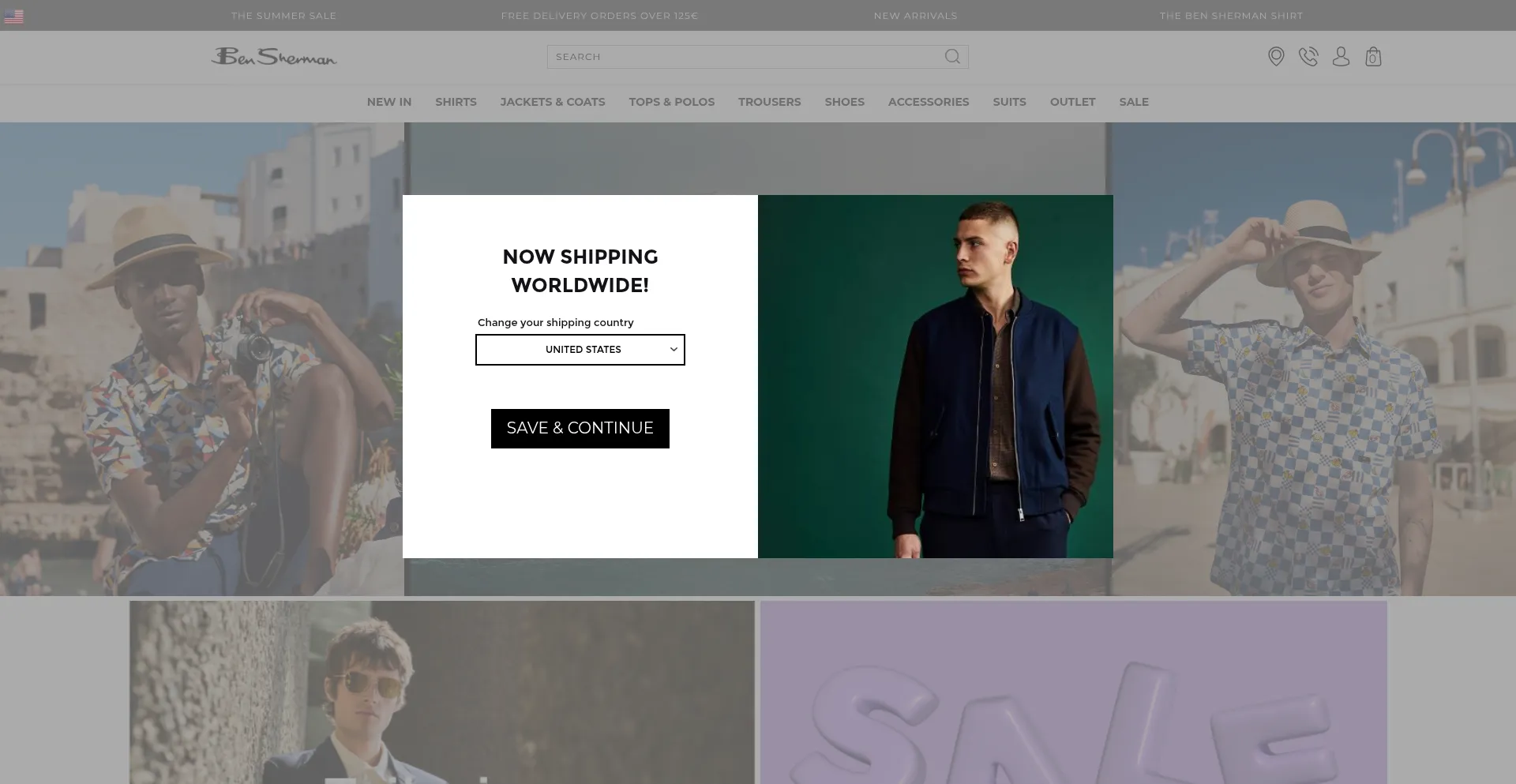Open the store locator pin icon
Viewport: 1516px width, 784px height.
click(1276, 57)
